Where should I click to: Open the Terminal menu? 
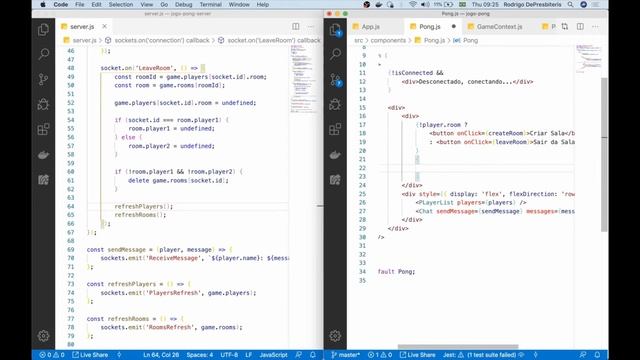coord(210,4)
